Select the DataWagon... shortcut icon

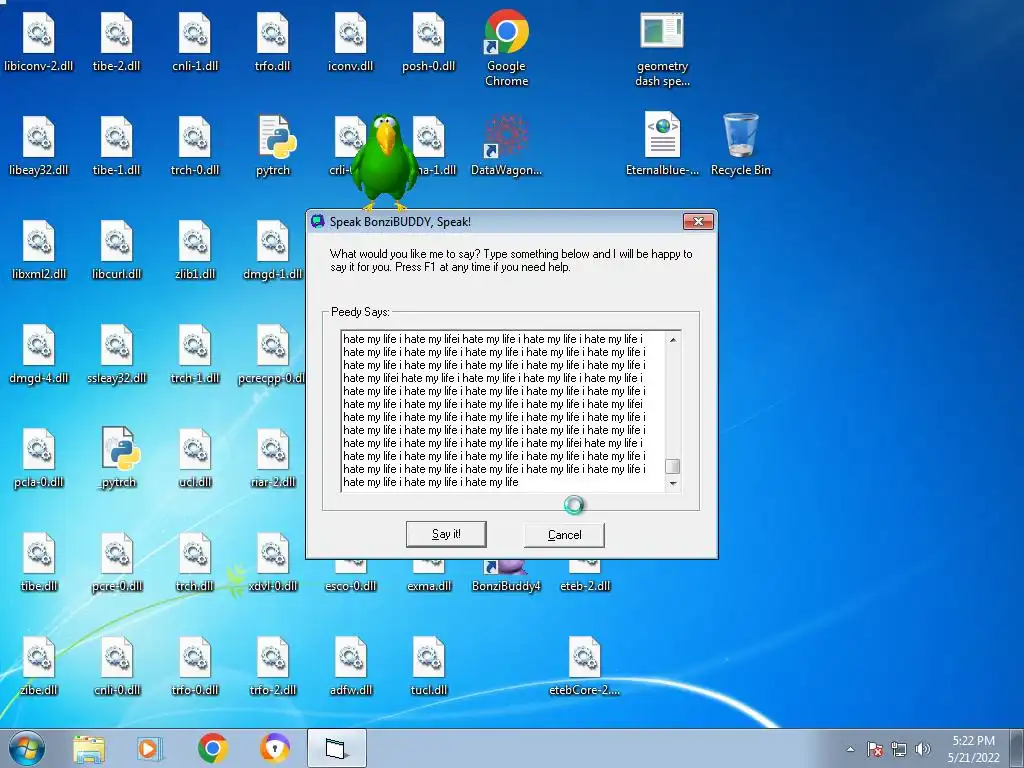click(506, 145)
